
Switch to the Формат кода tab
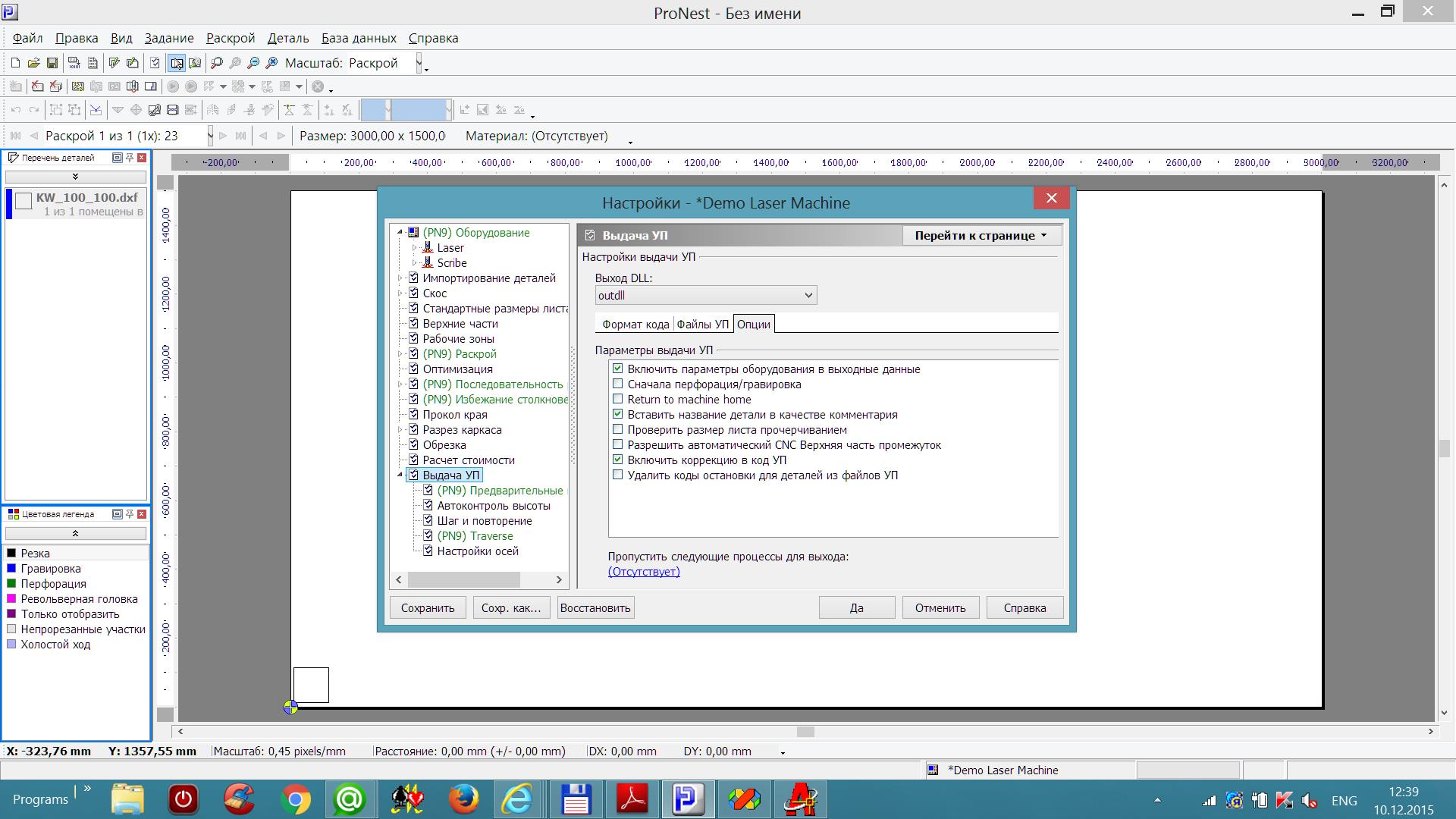(635, 324)
